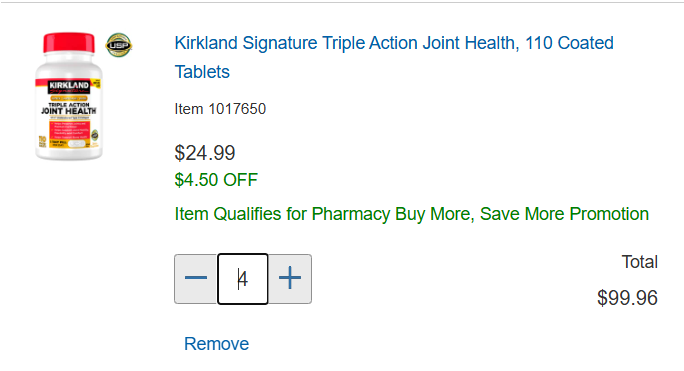The height and width of the screenshot is (371, 684).
Task: Click the quantity field showing 4
Action: [243, 278]
